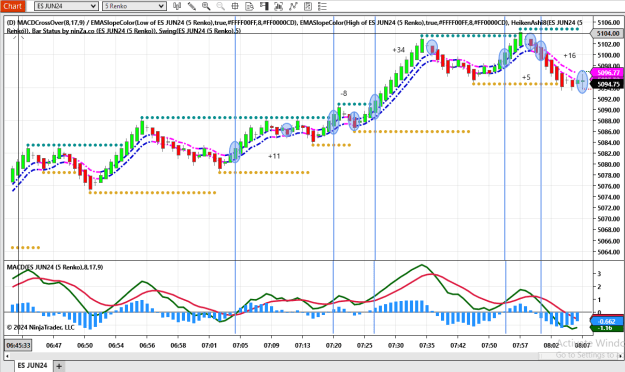
Task: Click the black 5094.75 current price marker
Action: [608, 84]
